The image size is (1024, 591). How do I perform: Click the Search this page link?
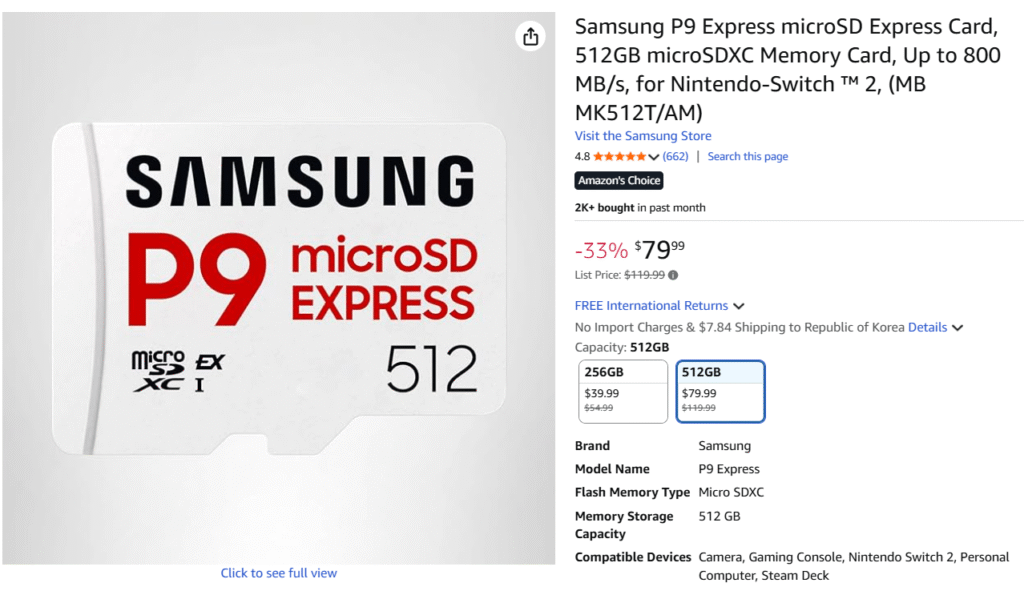747,156
